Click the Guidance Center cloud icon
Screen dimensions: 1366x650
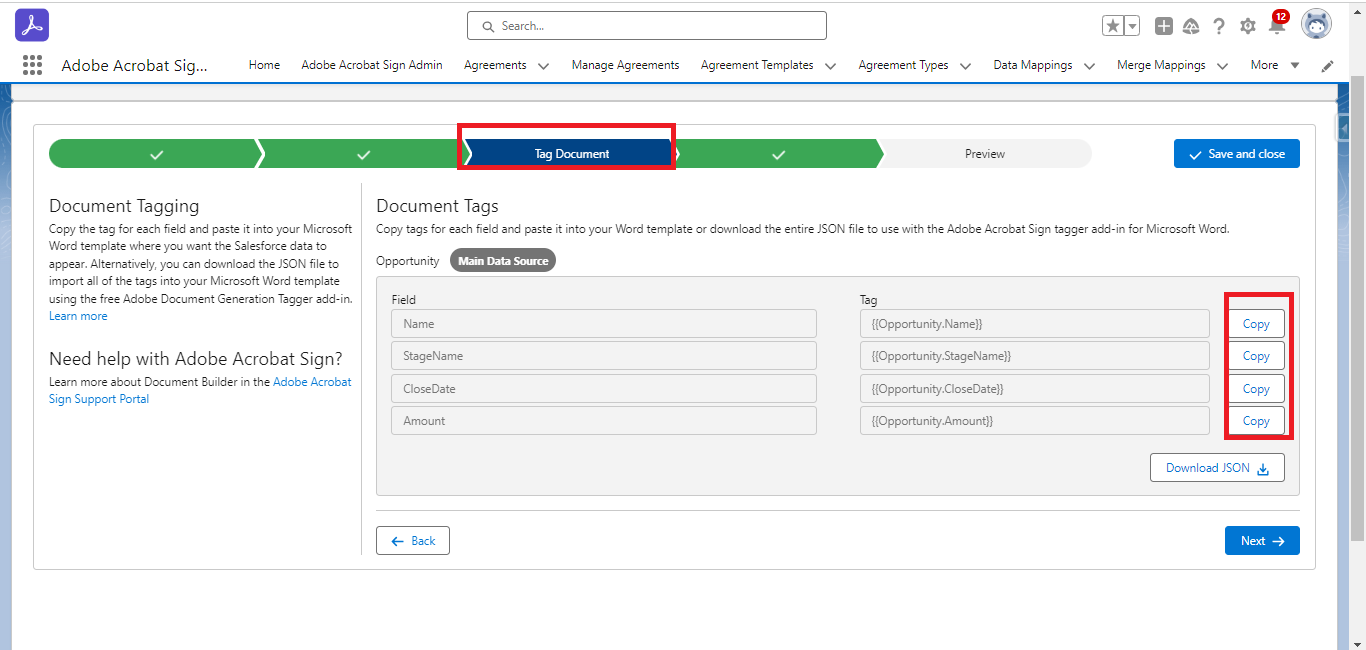point(1191,26)
